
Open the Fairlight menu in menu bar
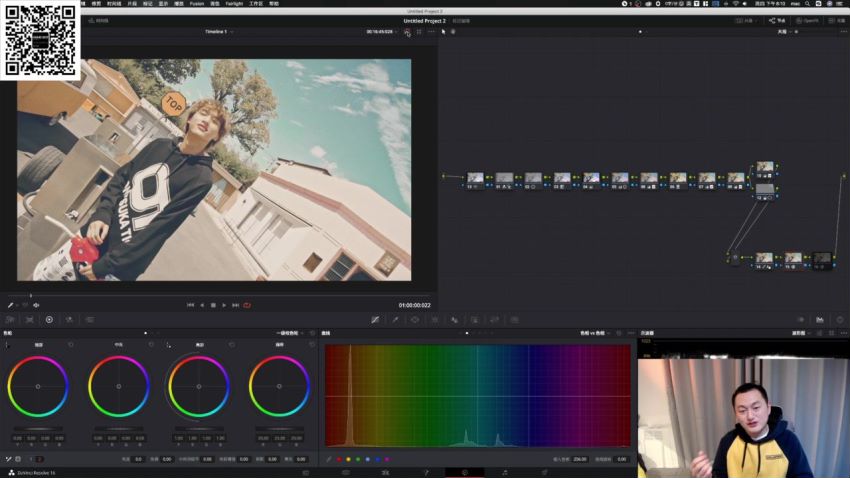click(x=235, y=3)
